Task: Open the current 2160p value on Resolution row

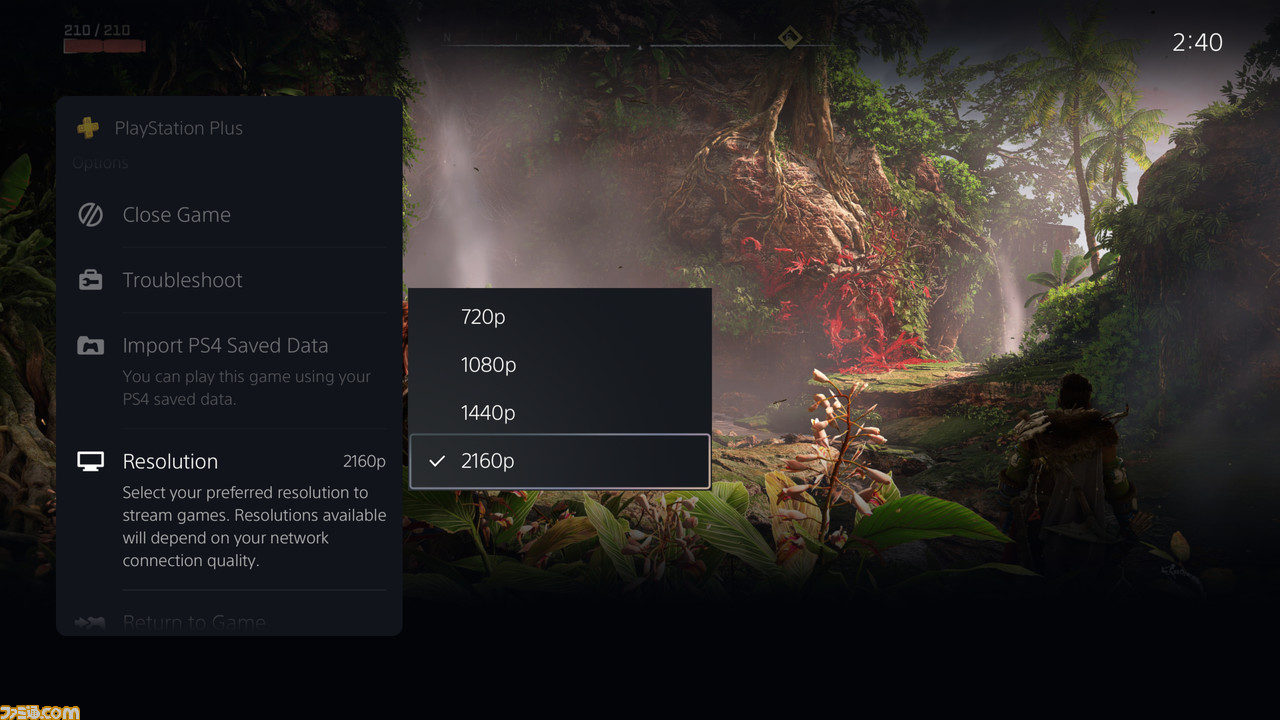Action: tap(364, 461)
